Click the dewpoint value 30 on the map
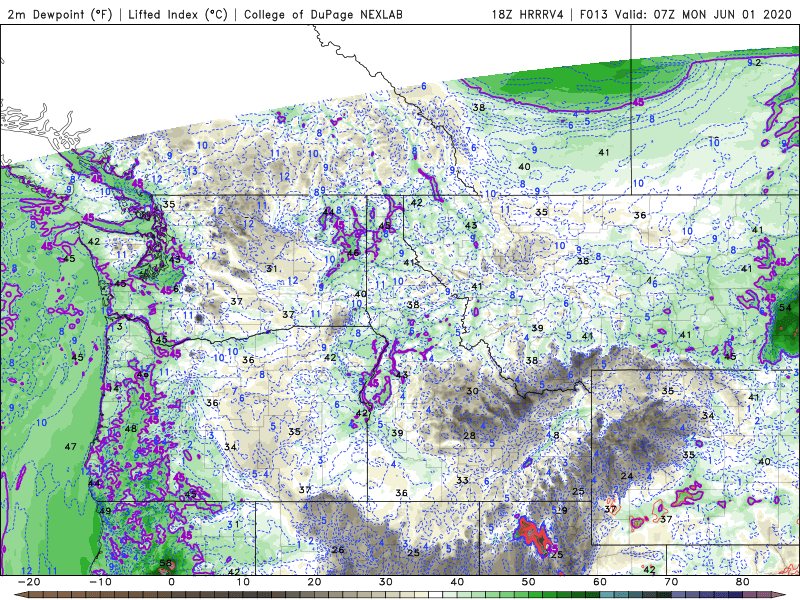 coord(472,391)
